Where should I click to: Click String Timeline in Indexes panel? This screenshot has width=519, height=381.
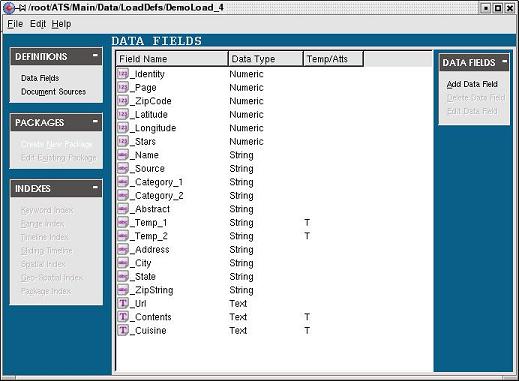click(46, 251)
